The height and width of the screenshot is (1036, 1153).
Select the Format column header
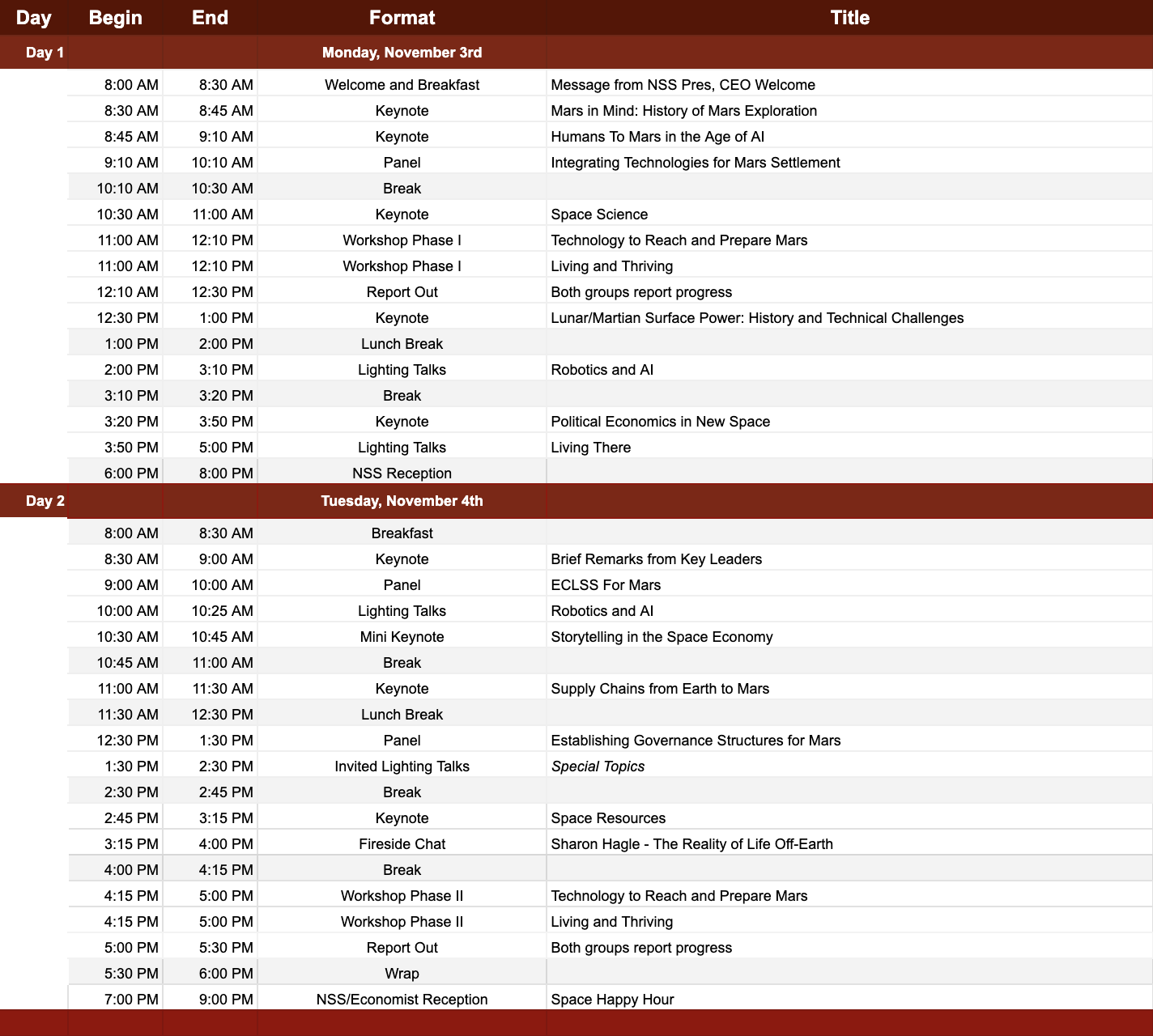coord(402,18)
